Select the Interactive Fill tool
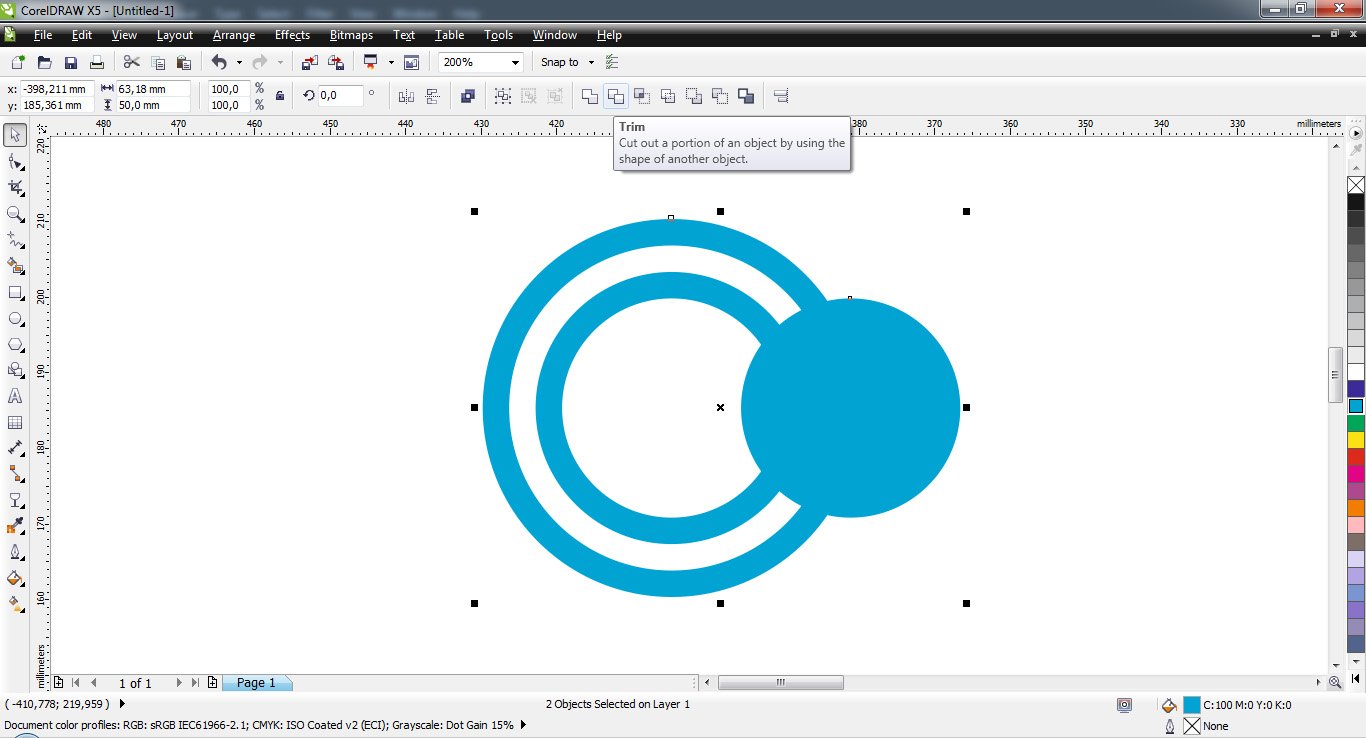The height and width of the screenshot is (738, 1366). click(15, 604)
